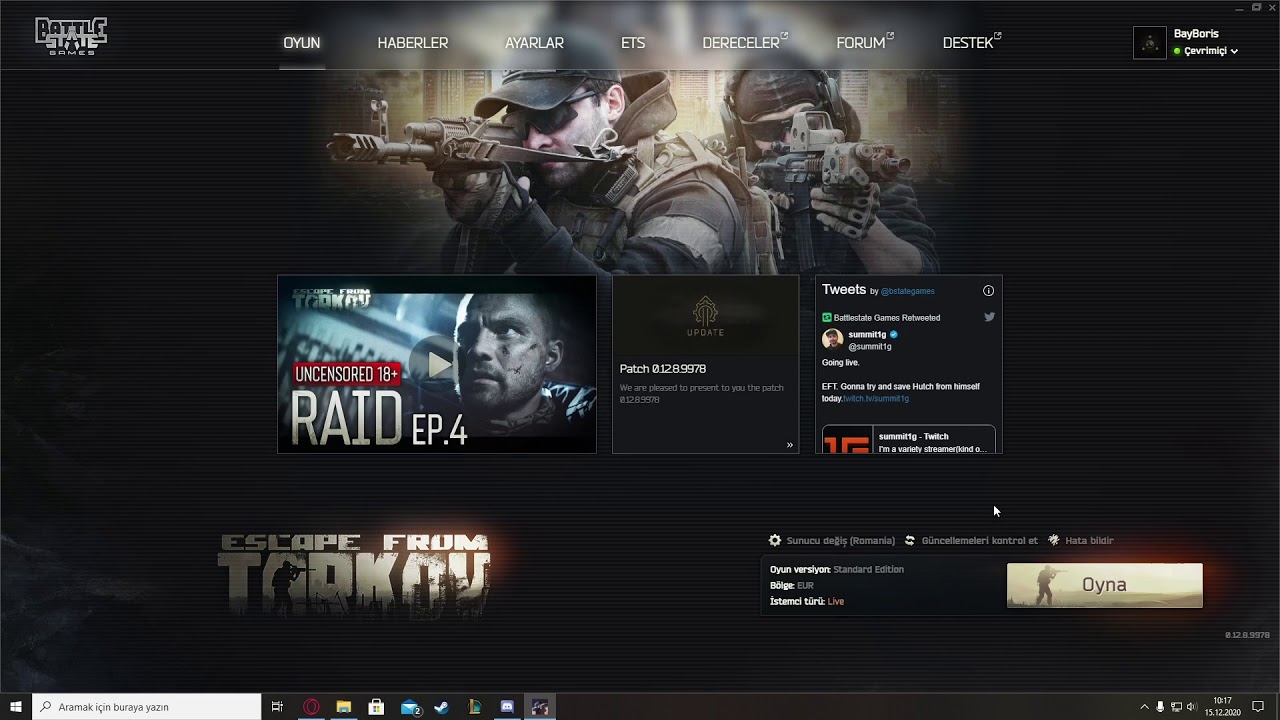Change server via Sunucu değiş (Romania)
This screenshot has height=720, width=1280.
click(x=840, y=541)
